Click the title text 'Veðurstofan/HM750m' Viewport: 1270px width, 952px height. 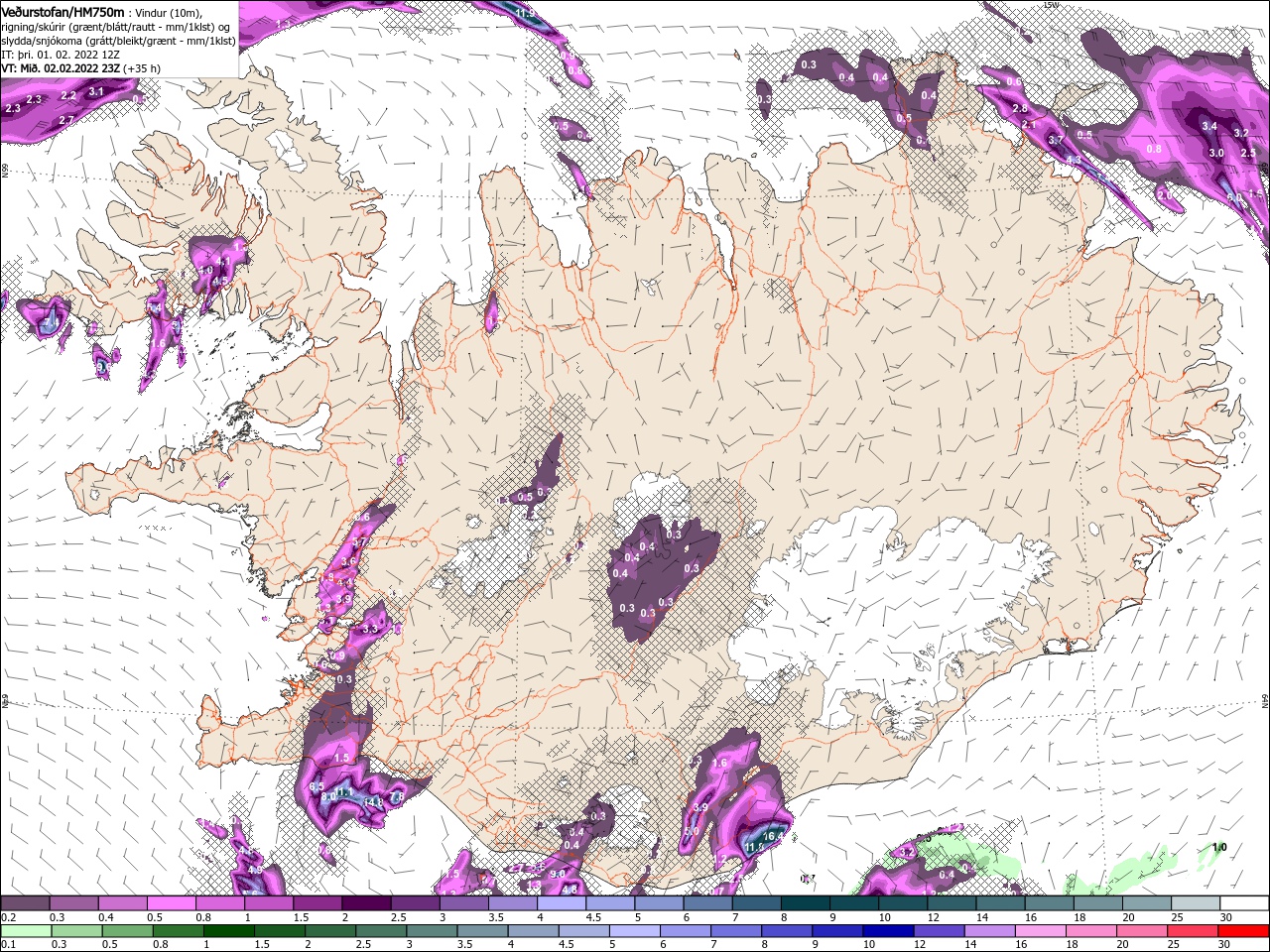pos(63,12)
